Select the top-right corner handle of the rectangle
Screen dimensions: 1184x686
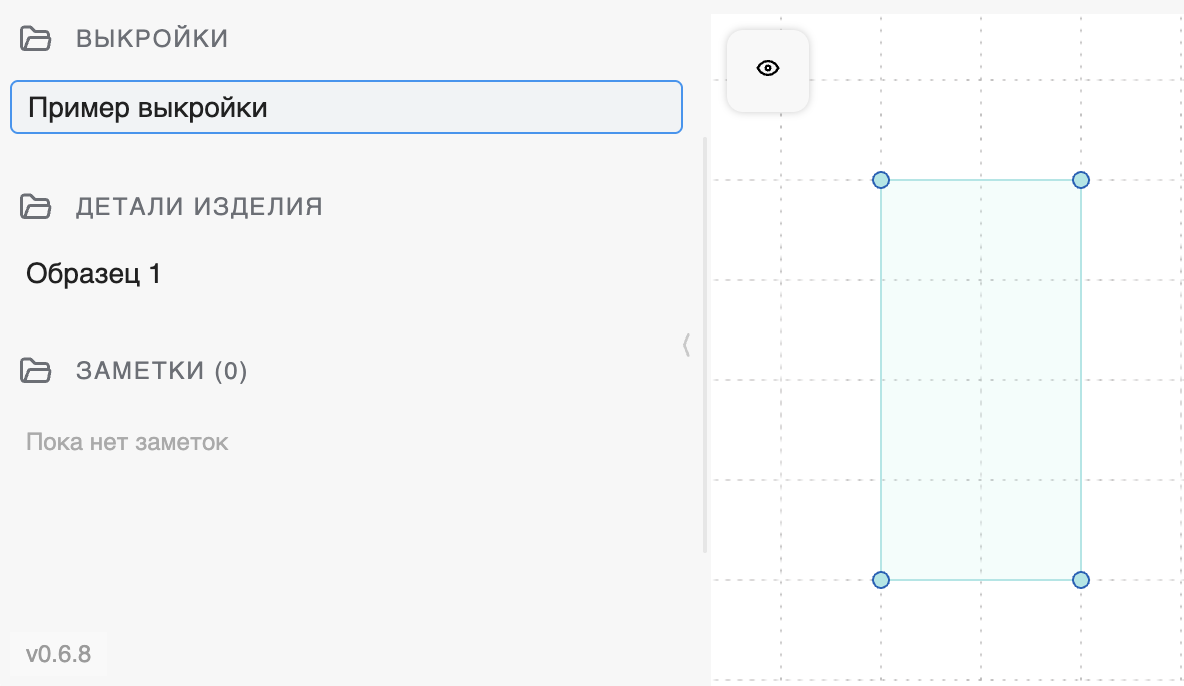tap(1081, 180)
